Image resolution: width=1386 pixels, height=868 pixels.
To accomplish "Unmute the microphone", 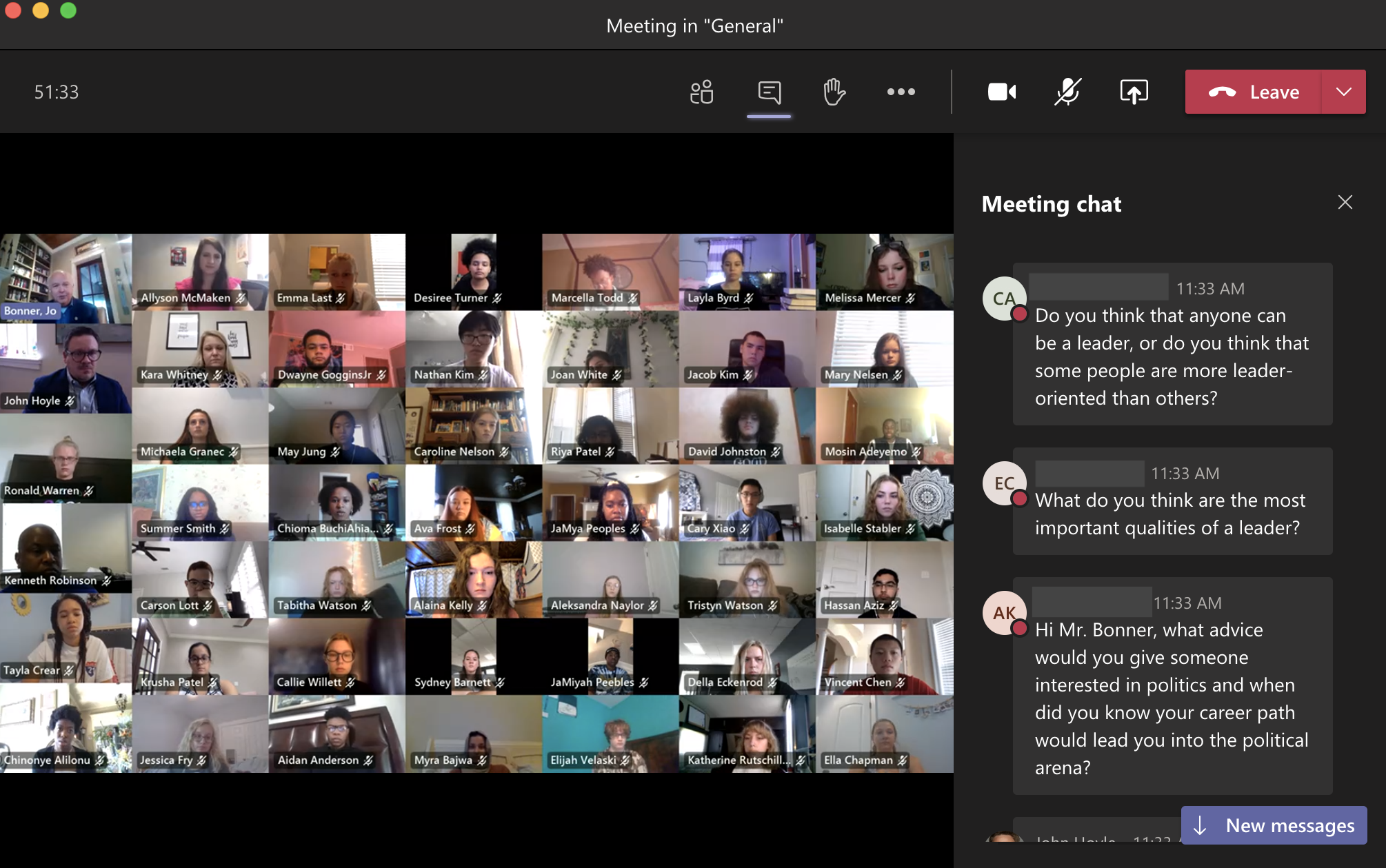I will click(x=1067, y=92).
